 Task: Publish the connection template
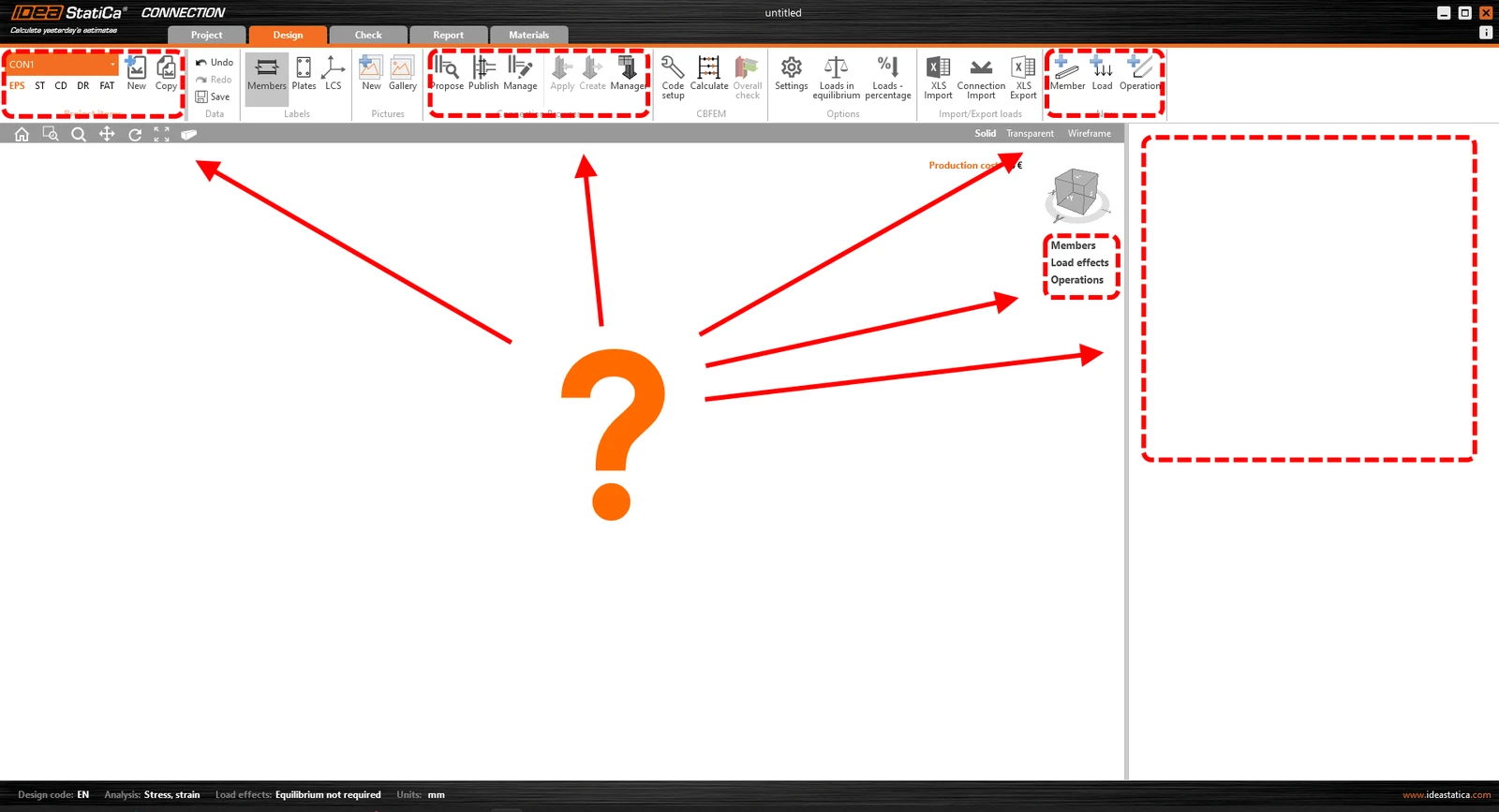[x=483, y=73]
